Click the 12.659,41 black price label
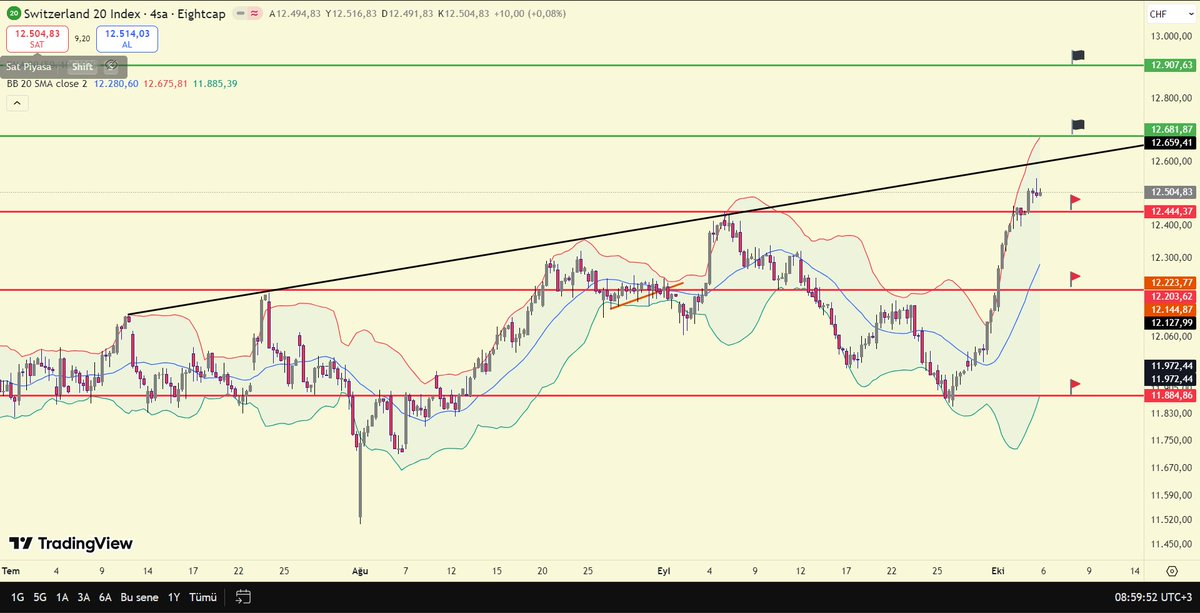The height and width of the screenshot is (613, 1200). click(1172, 142)
